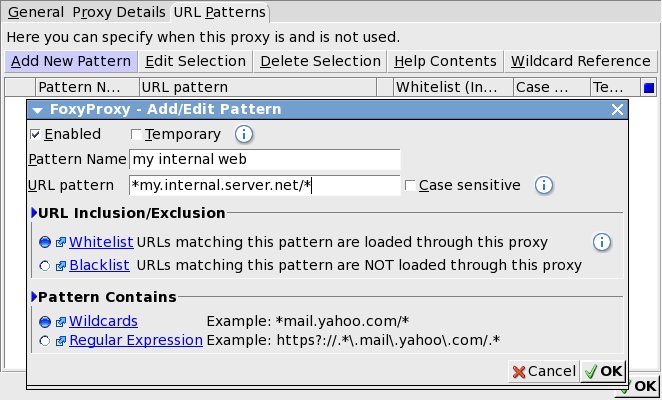
Task: Switch to the Proxy Details tab
Action: pyautogui.click(x=119, y=12)
